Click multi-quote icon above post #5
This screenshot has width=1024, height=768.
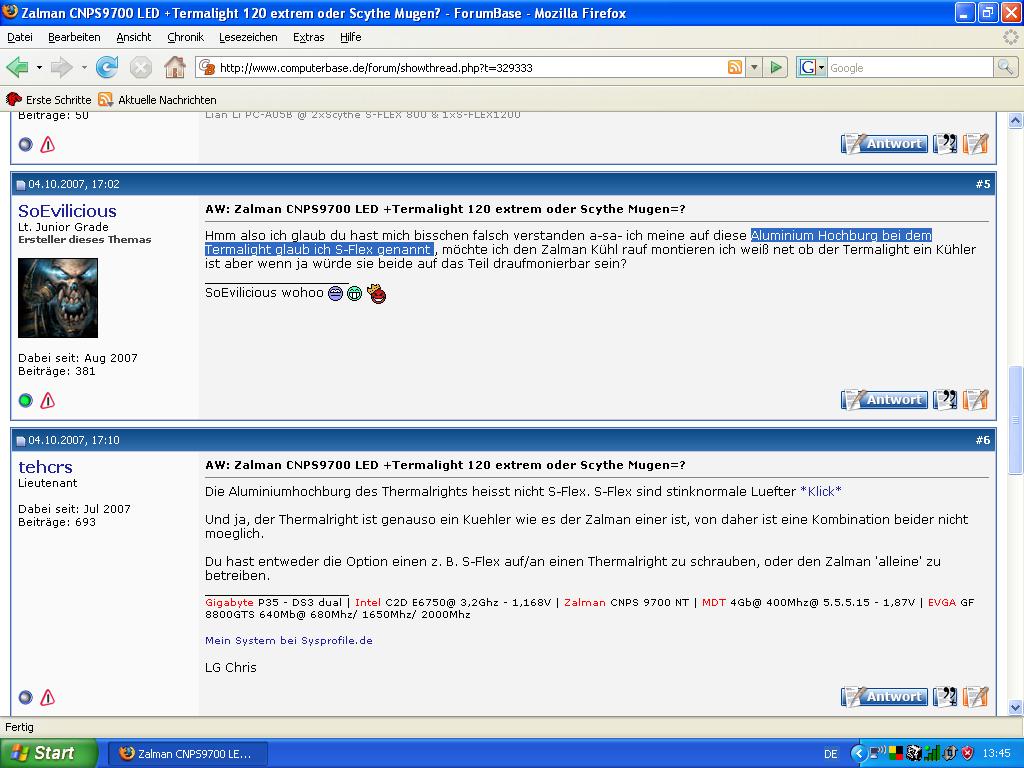pyautogui.click(x=945, y=144)
